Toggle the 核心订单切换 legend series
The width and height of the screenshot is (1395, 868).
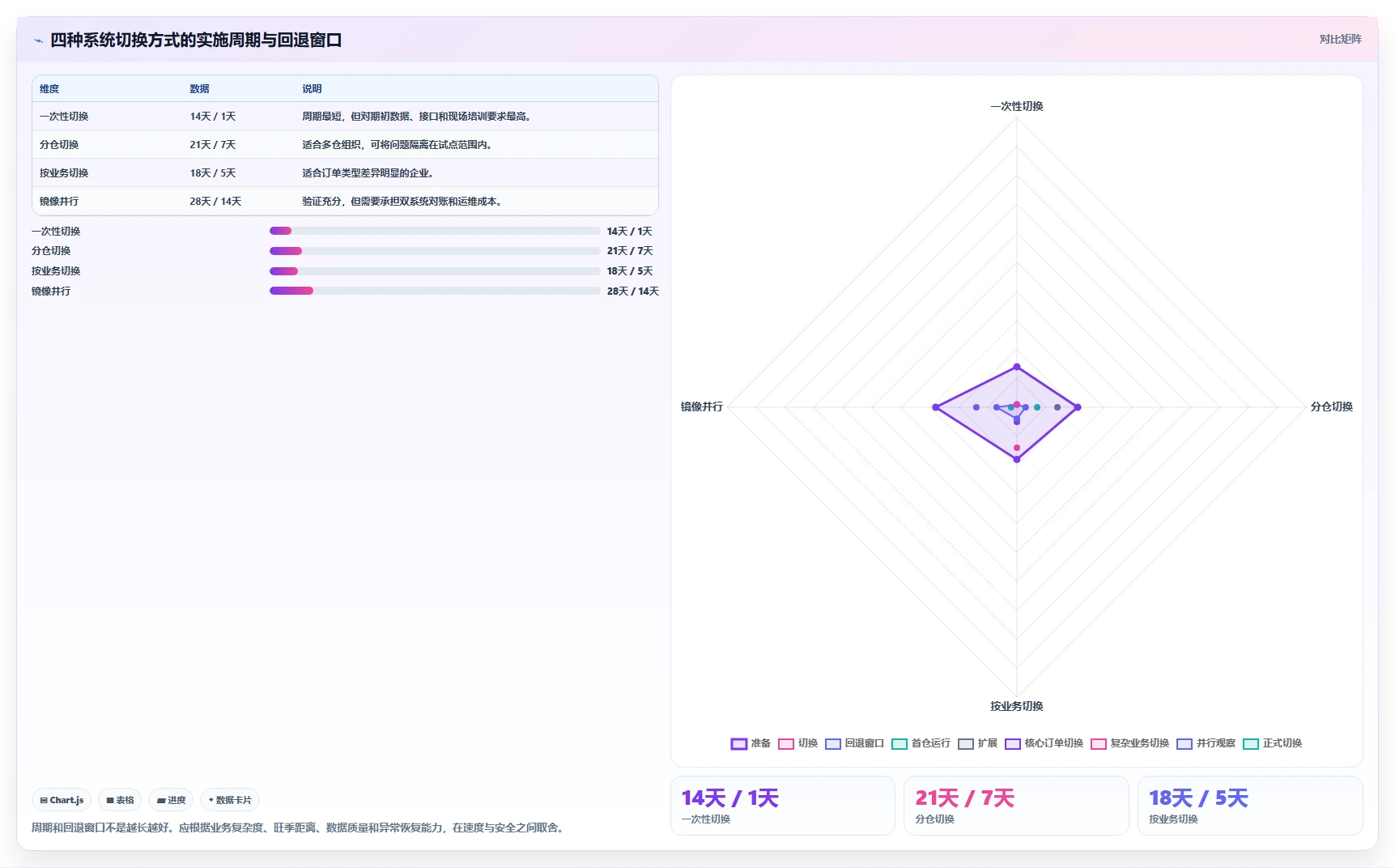tap(1044, 743)
